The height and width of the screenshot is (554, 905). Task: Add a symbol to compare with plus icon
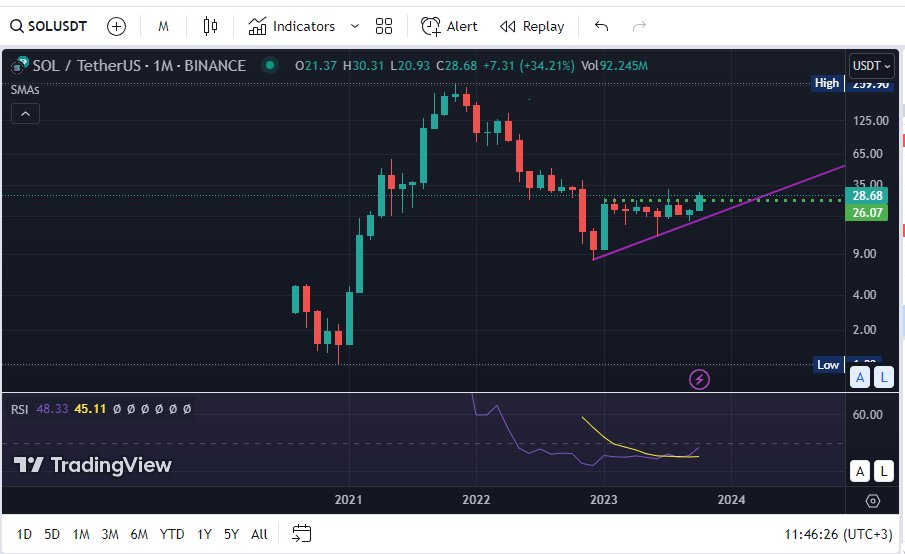pyautogui.click(x=116, y=26)
